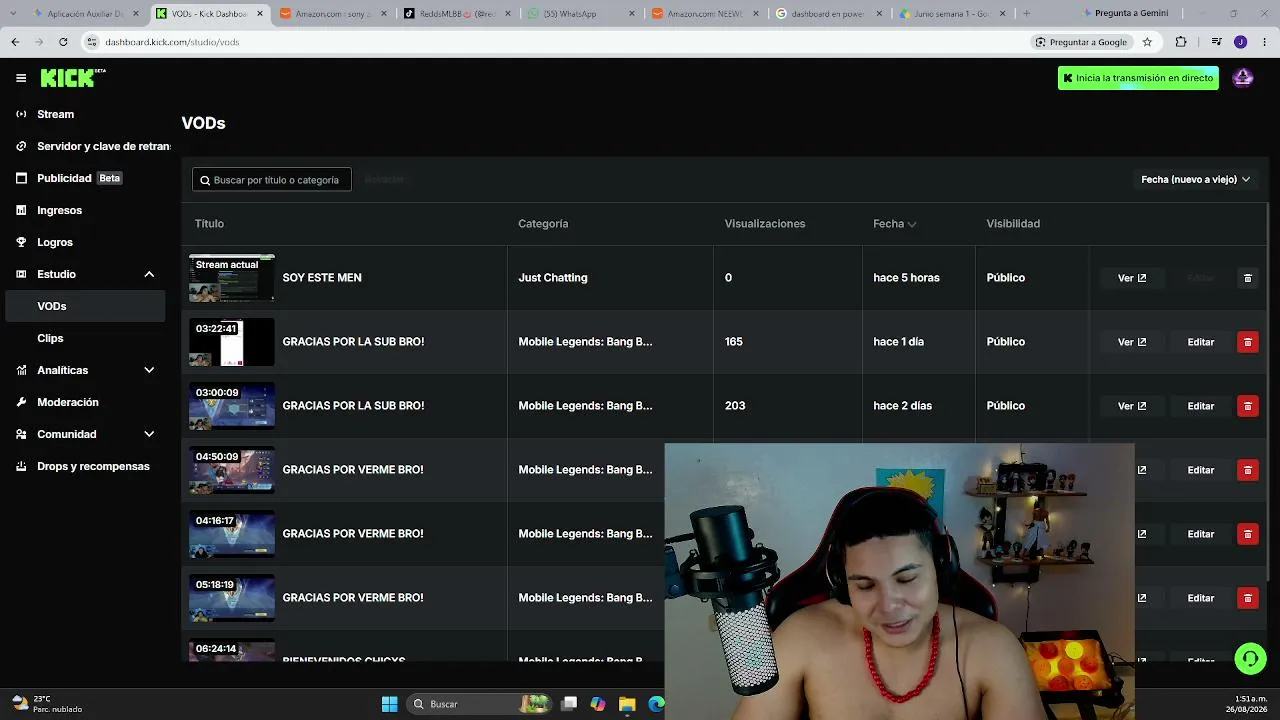Screen dimensions: 1280x720
Task: Switch to Junio semana 1 tab
Action: (x=953, y=14)
